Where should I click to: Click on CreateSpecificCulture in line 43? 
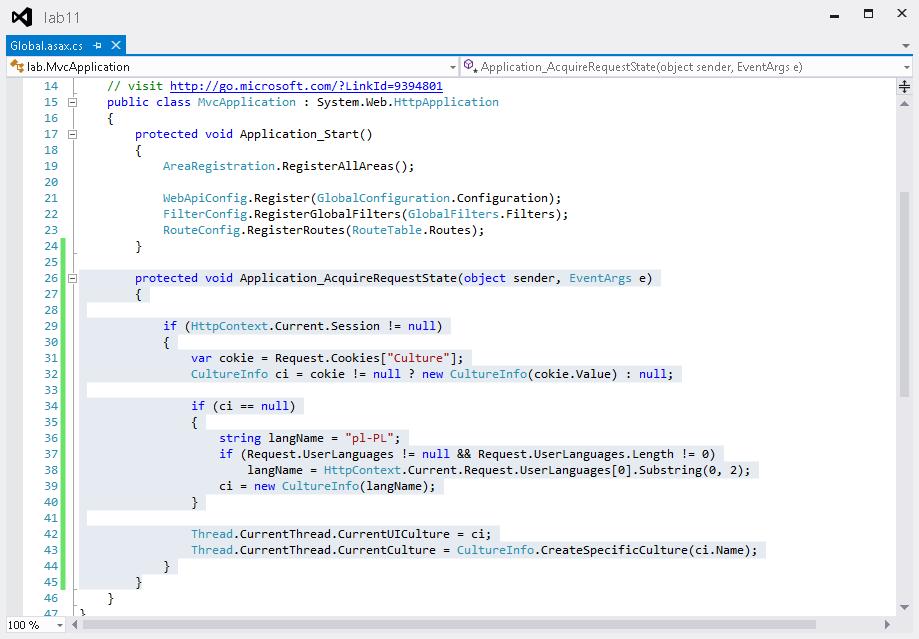[x=614, y=550]
